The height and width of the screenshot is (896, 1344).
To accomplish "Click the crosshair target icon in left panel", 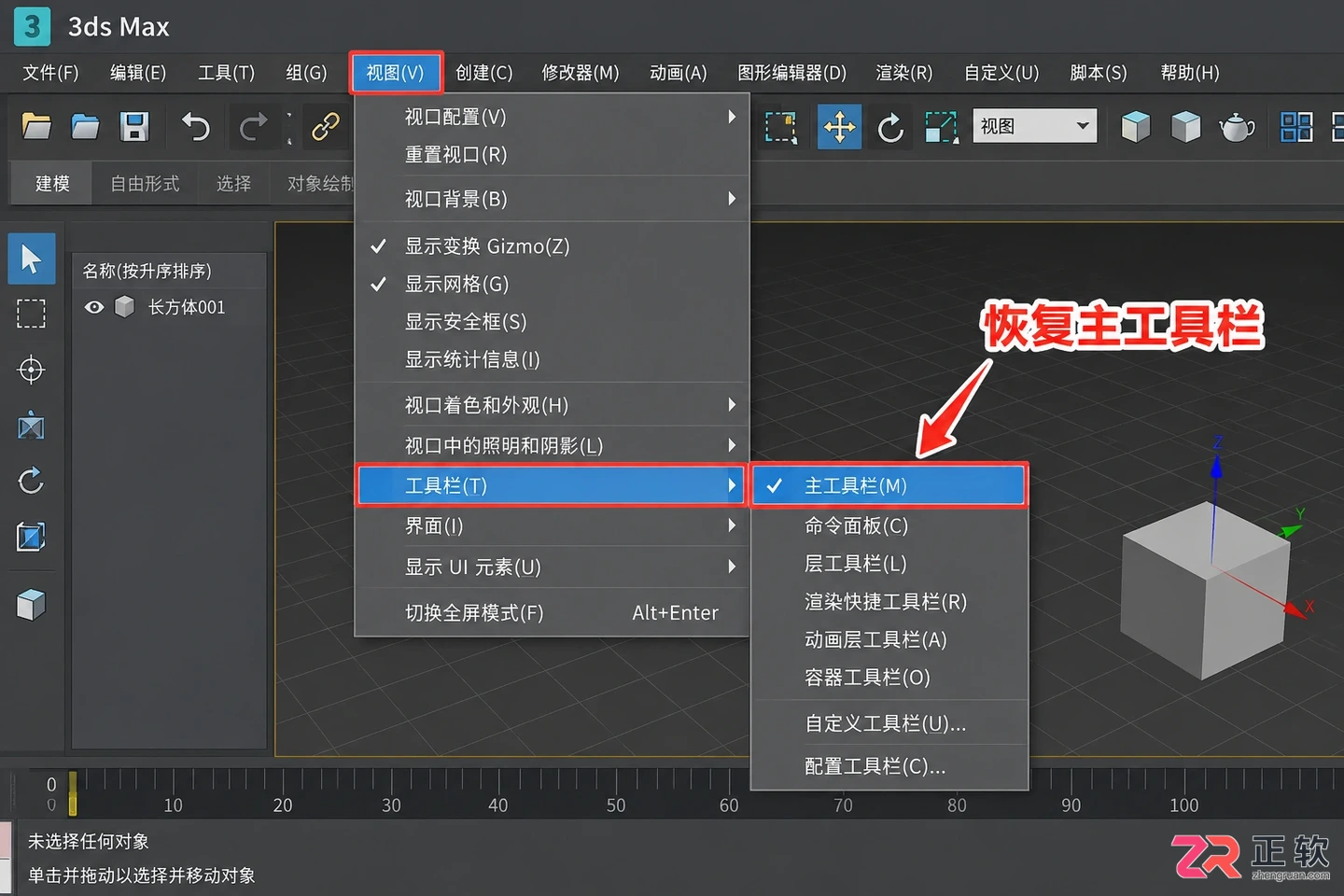I will (x=31, y=370).
